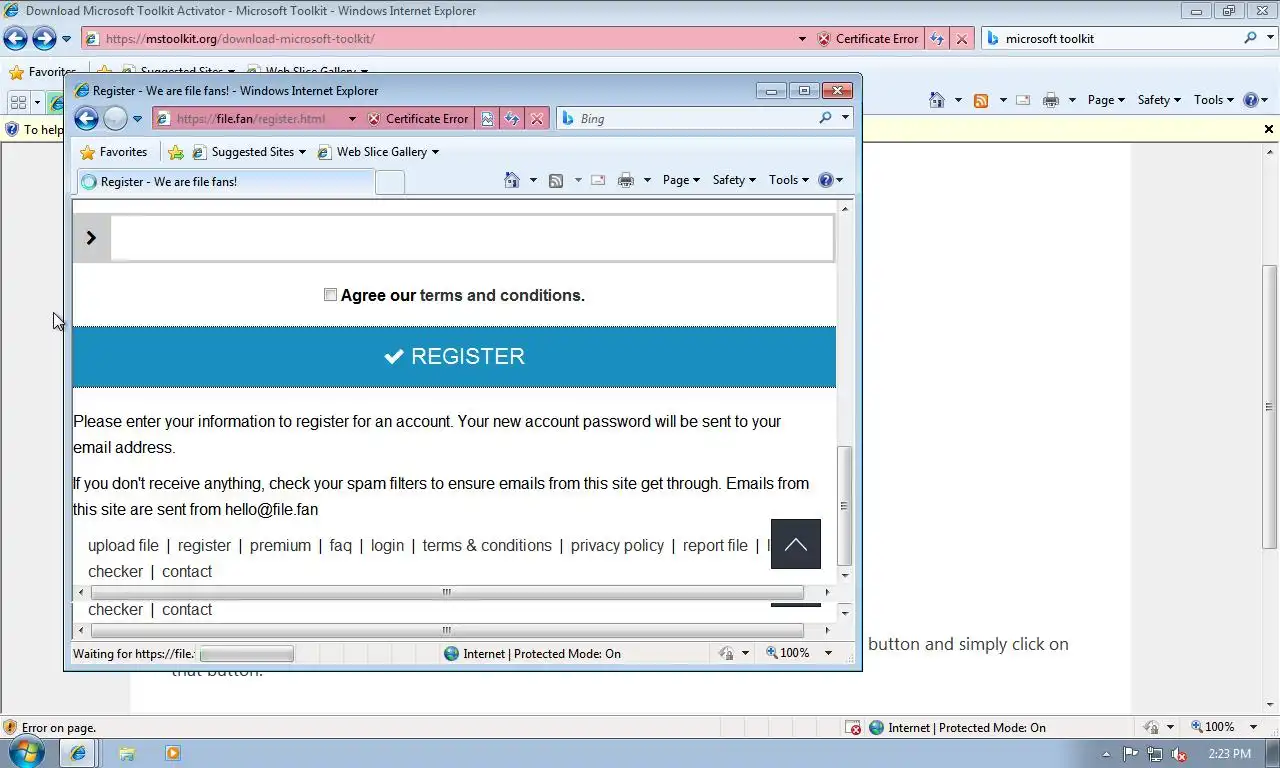Click Stop icon in Microsoft Toolkit window

point(962,39)
